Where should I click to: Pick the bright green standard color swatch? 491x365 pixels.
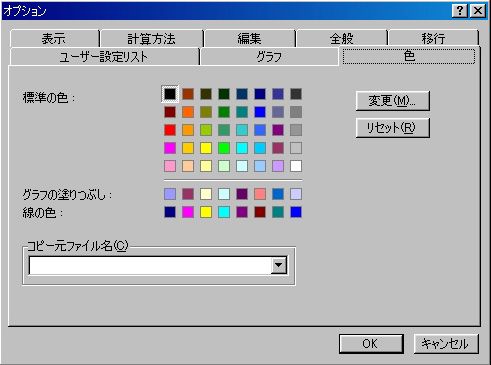coord(224,148)
